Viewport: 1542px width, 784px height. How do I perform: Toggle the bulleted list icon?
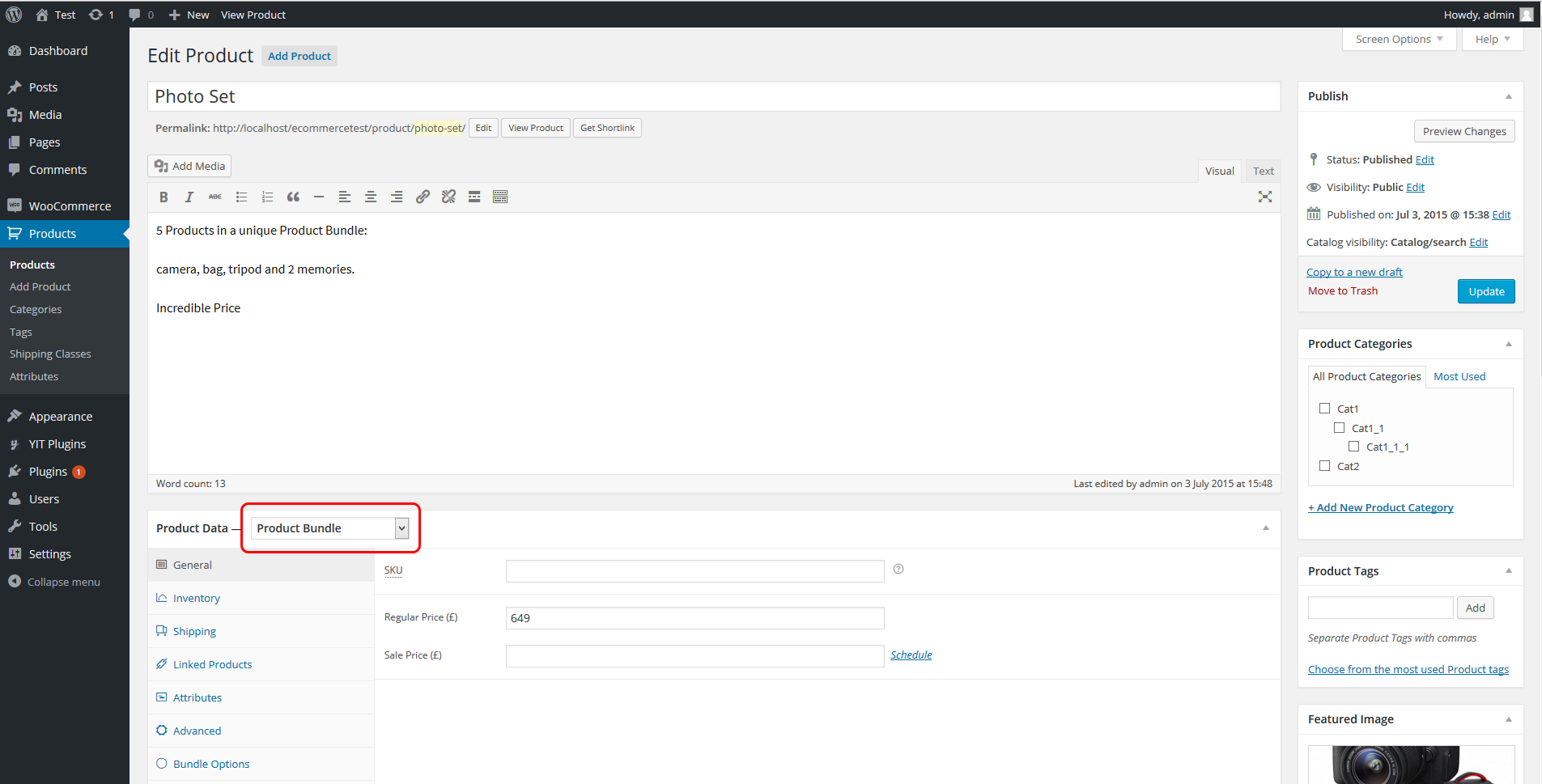click(241, 197)
